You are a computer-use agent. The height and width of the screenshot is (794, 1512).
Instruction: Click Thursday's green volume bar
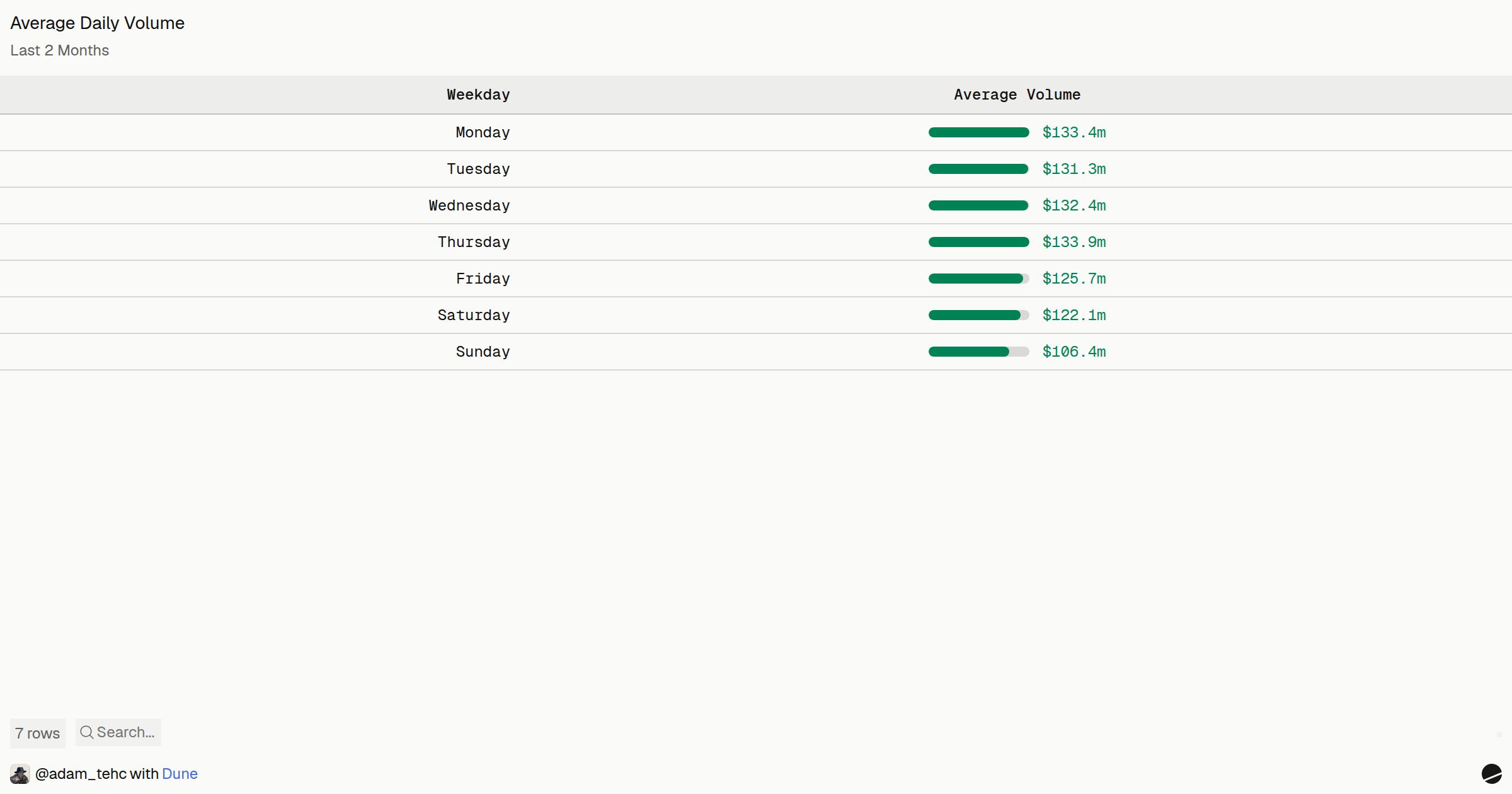[x=978, y=242]
